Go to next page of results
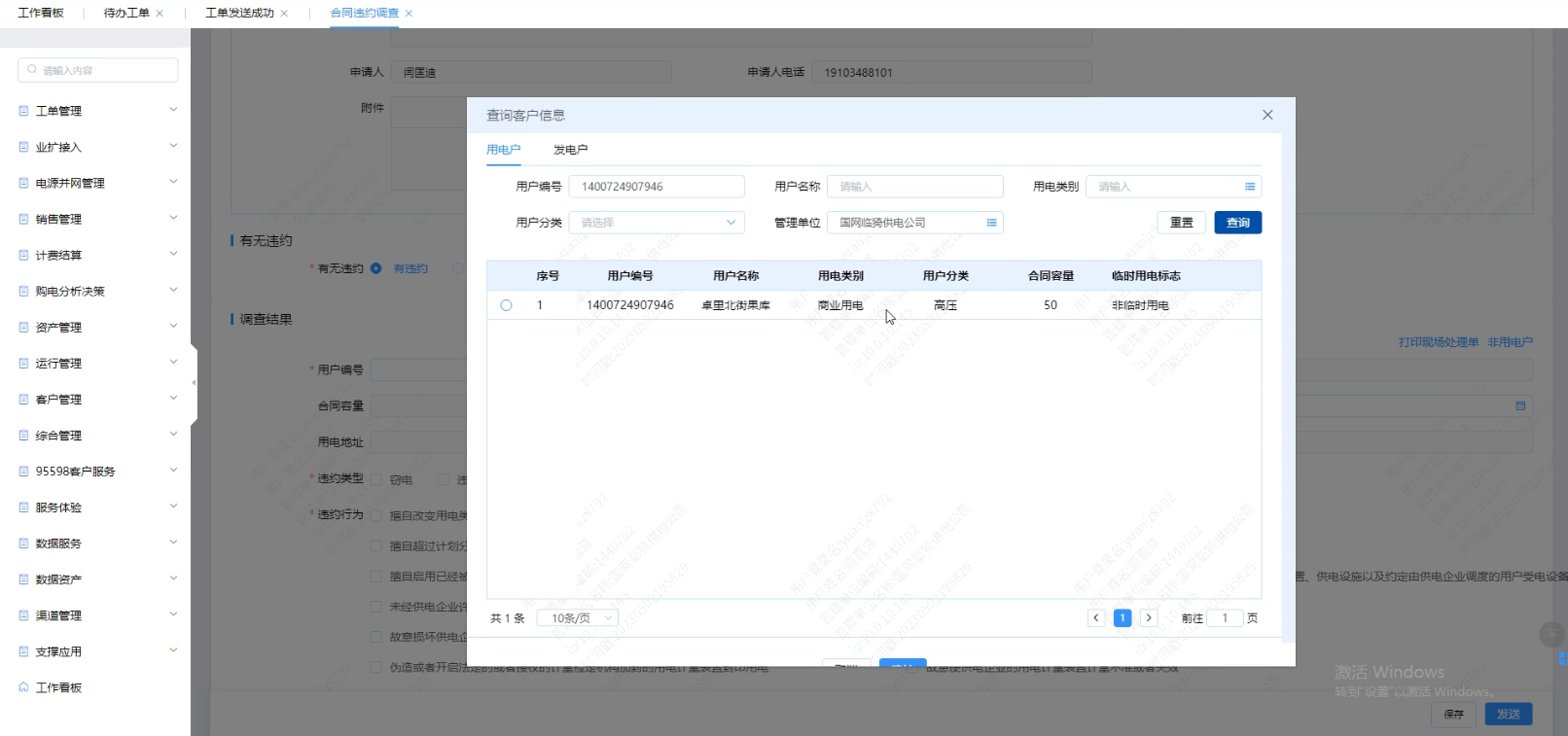The width and height of the screenshot is (1568, 736). 1149,617
